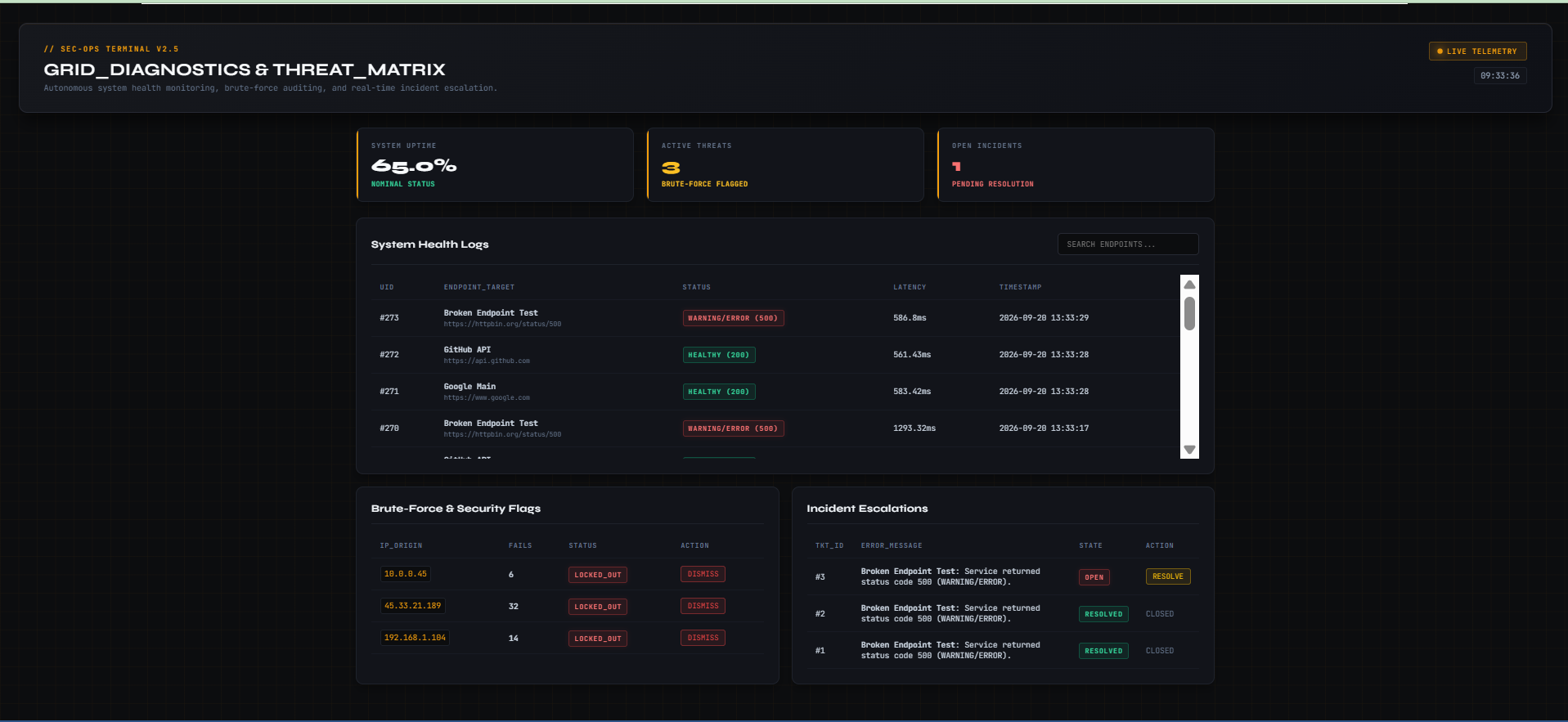Click the Endpoint_Target column header
Viewport: 1568px width, 722px height.
[x=479, y=288]
